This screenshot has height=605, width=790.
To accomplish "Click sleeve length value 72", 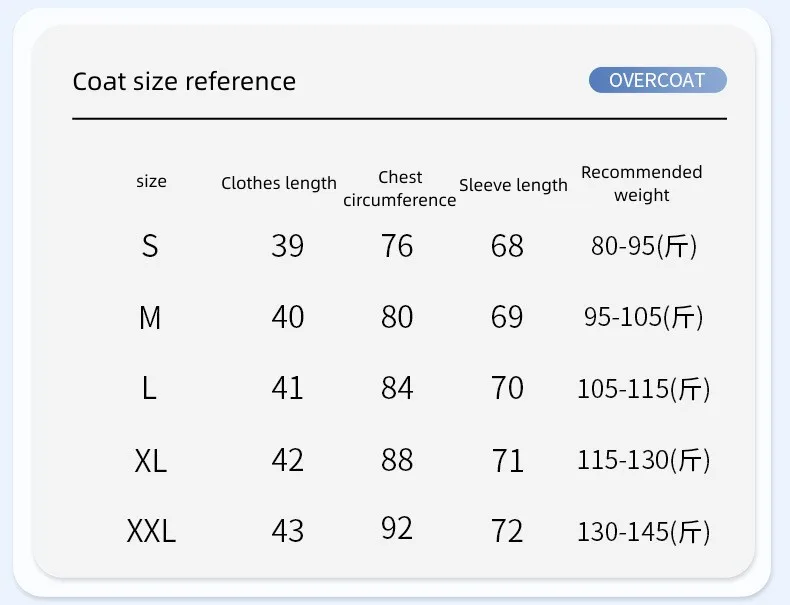I will click(507, 531).
